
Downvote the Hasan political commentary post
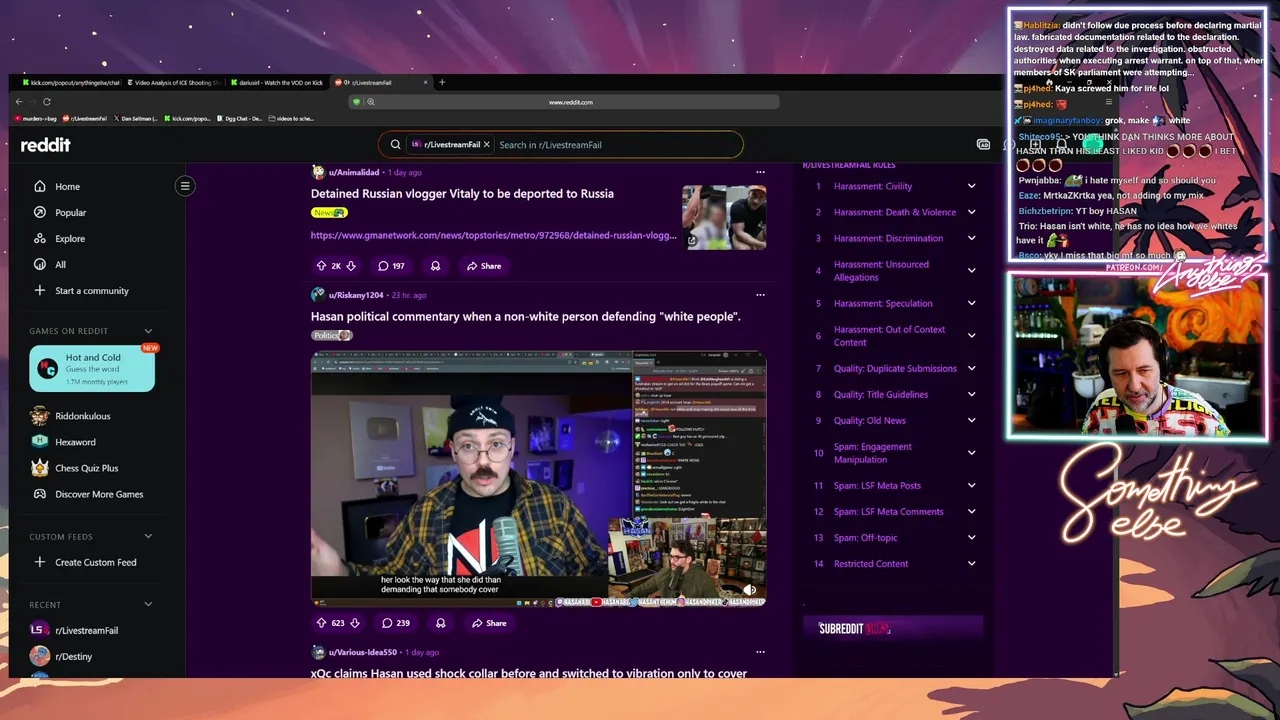coord(354,623)
